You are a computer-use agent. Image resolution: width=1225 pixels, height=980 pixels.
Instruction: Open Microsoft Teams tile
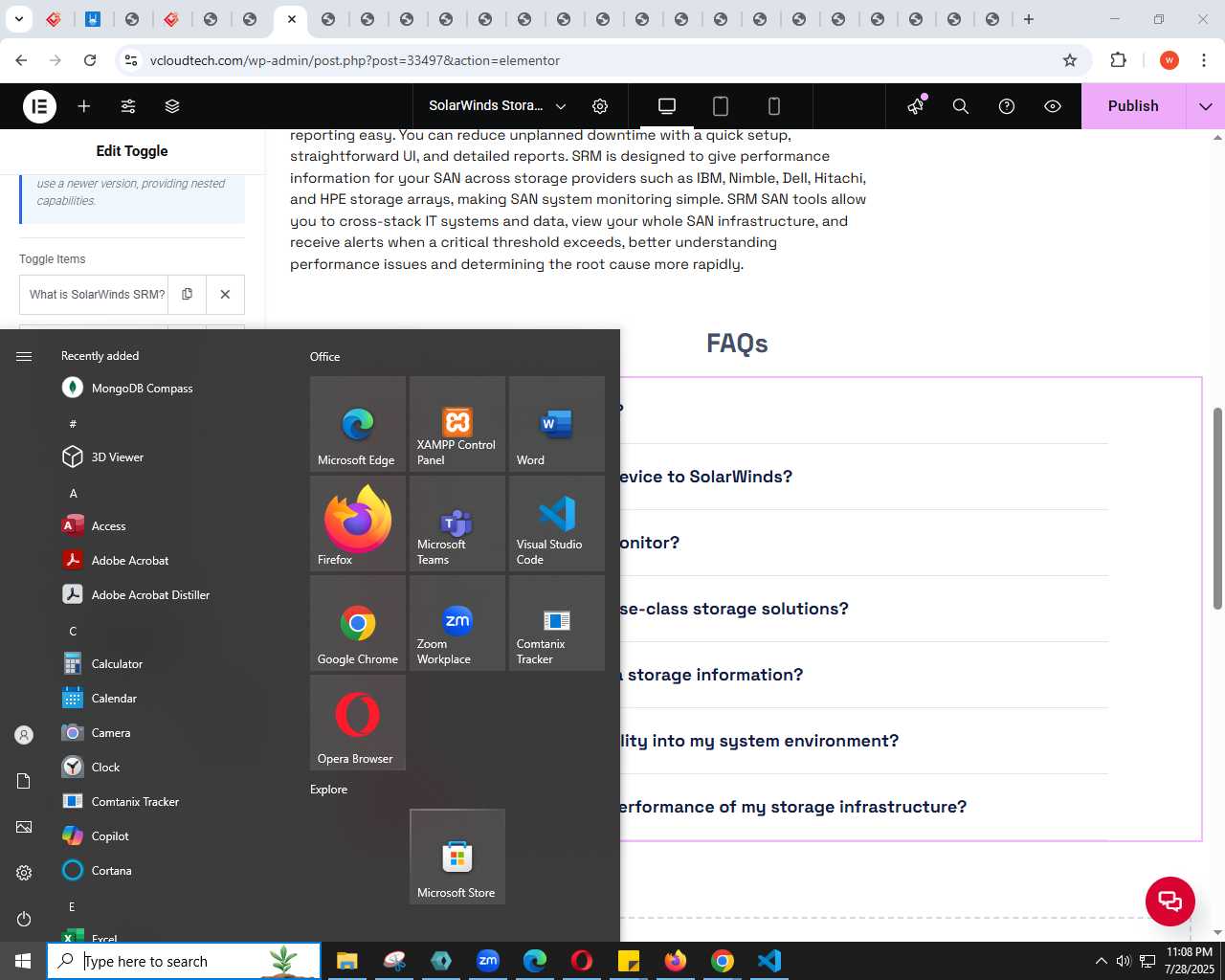457,523
